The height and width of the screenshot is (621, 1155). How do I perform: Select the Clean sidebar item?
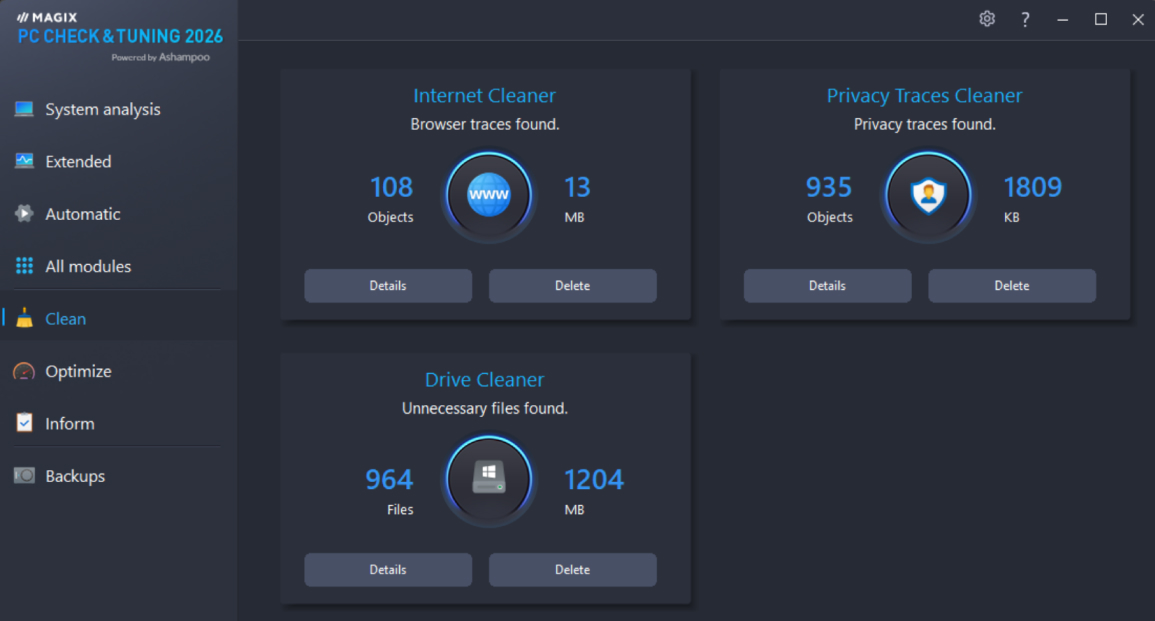pyautogui.click(x=66, y=319)
